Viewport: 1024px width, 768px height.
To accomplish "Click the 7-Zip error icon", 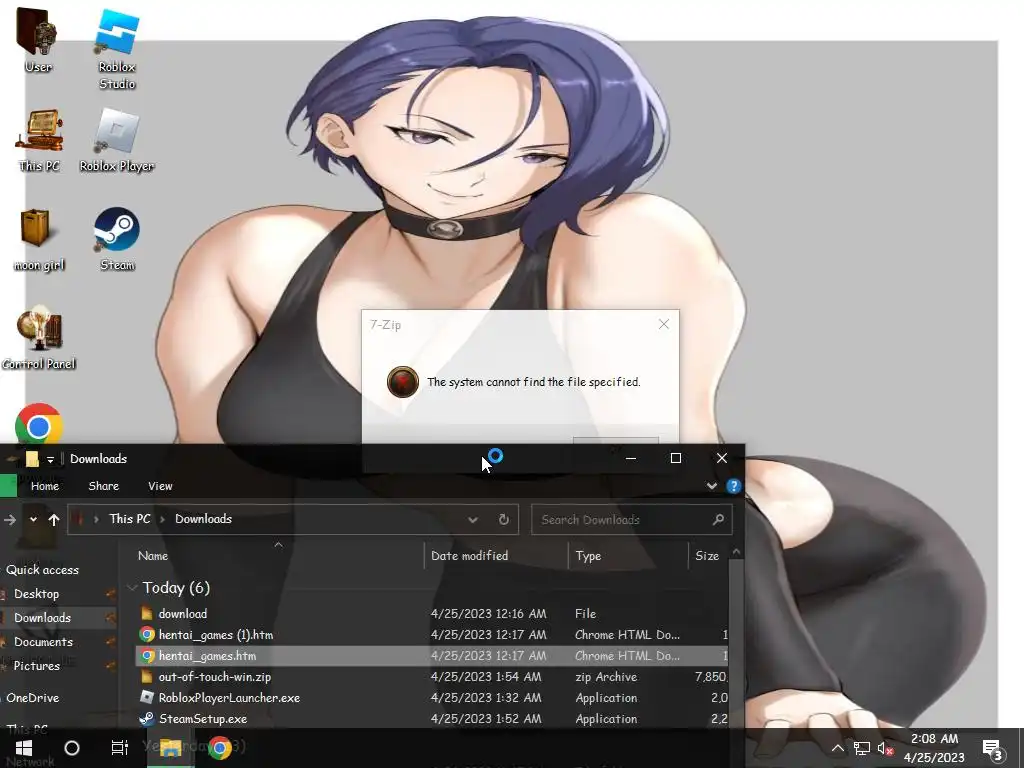I will tap(402, 382).
